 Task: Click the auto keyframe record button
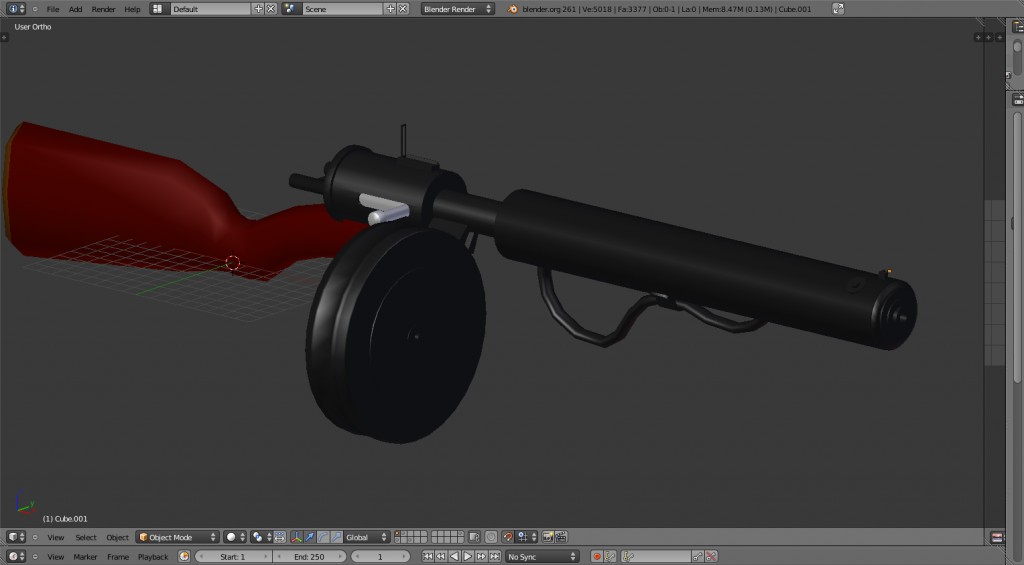[597, 556]
